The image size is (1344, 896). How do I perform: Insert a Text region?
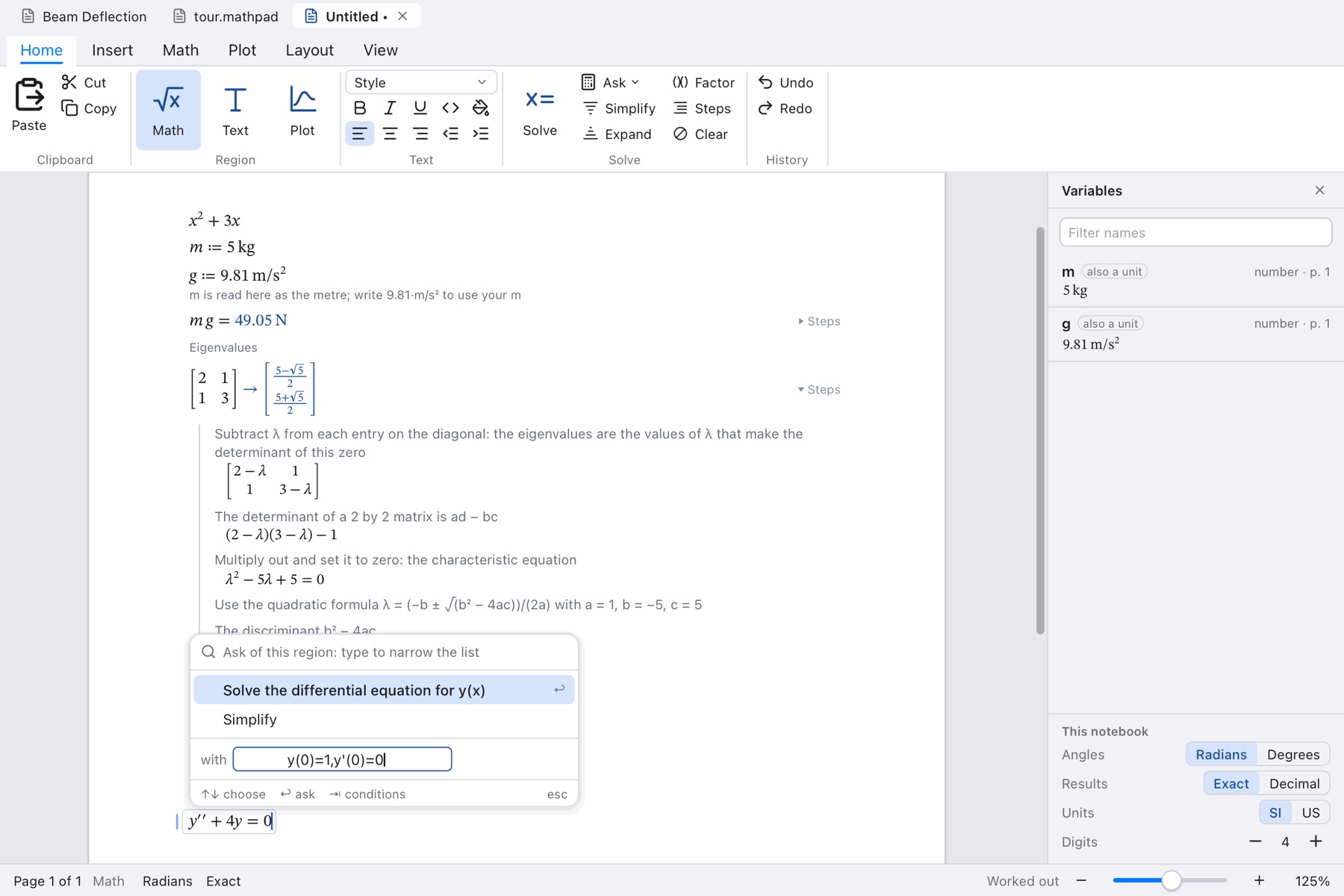[x=235, y=110]
